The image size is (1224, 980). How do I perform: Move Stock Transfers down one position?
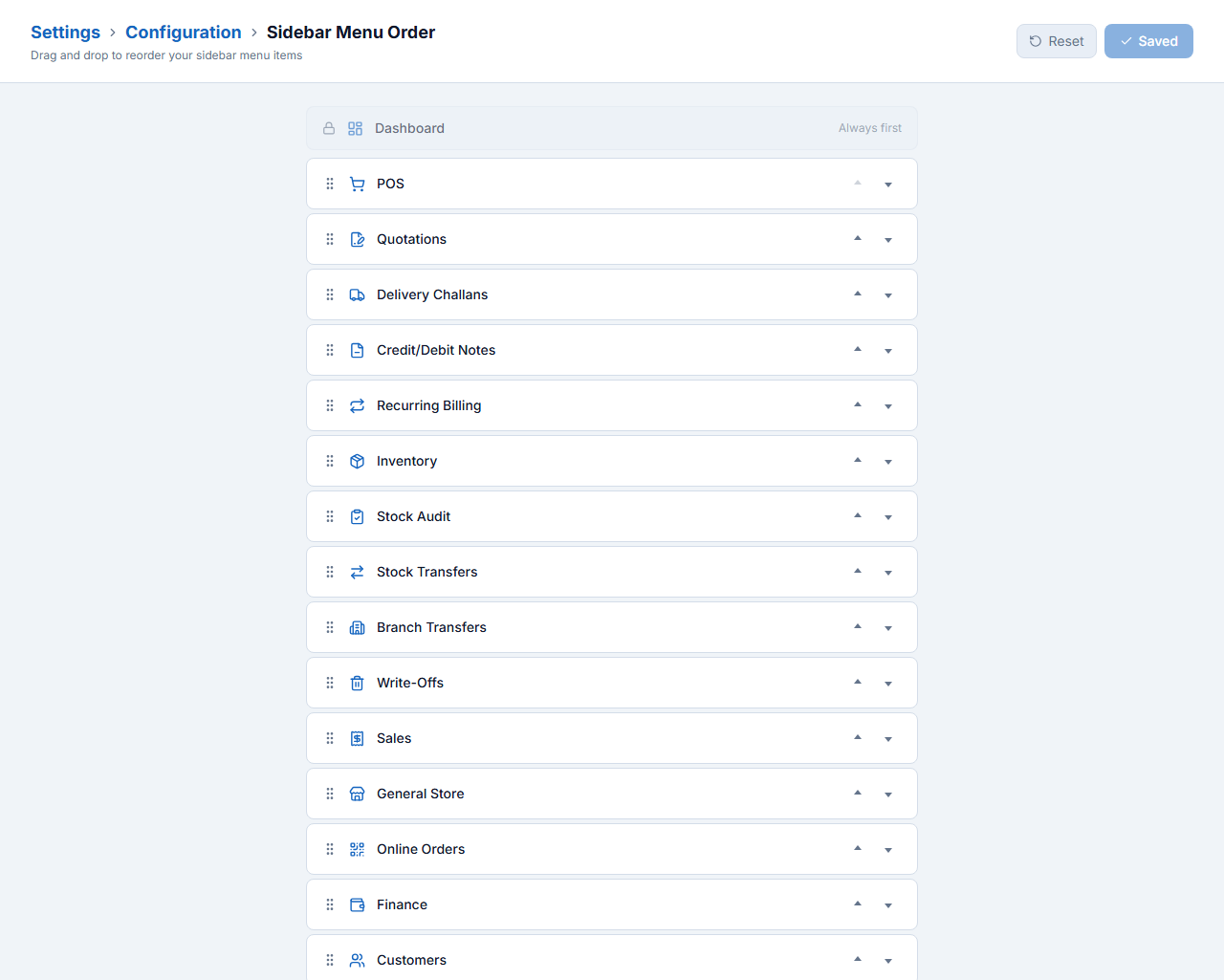[888, 573]
